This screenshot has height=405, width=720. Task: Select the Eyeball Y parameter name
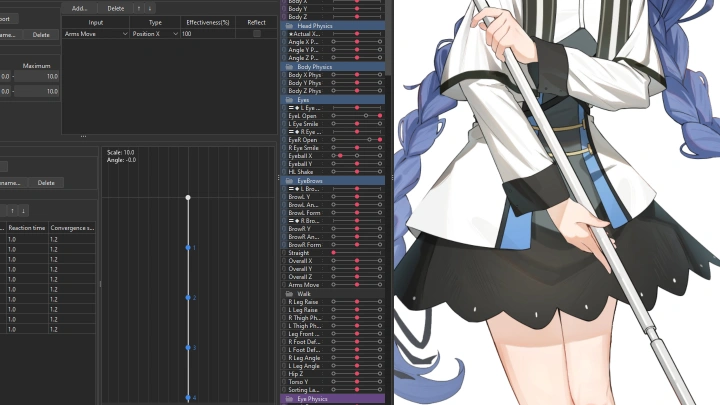[x=300, y=164]
